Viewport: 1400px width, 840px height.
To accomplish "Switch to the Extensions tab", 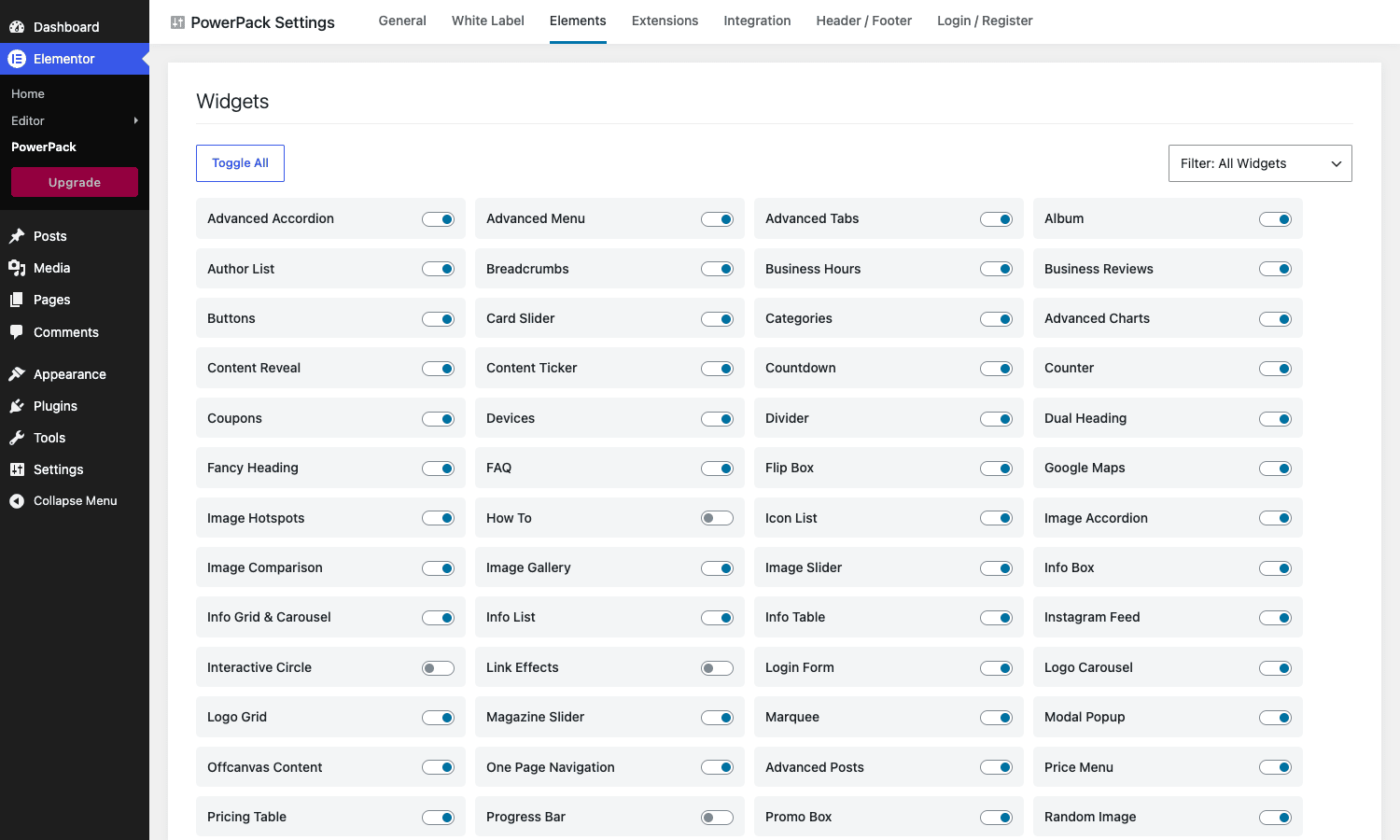I will tap(665, 21).
